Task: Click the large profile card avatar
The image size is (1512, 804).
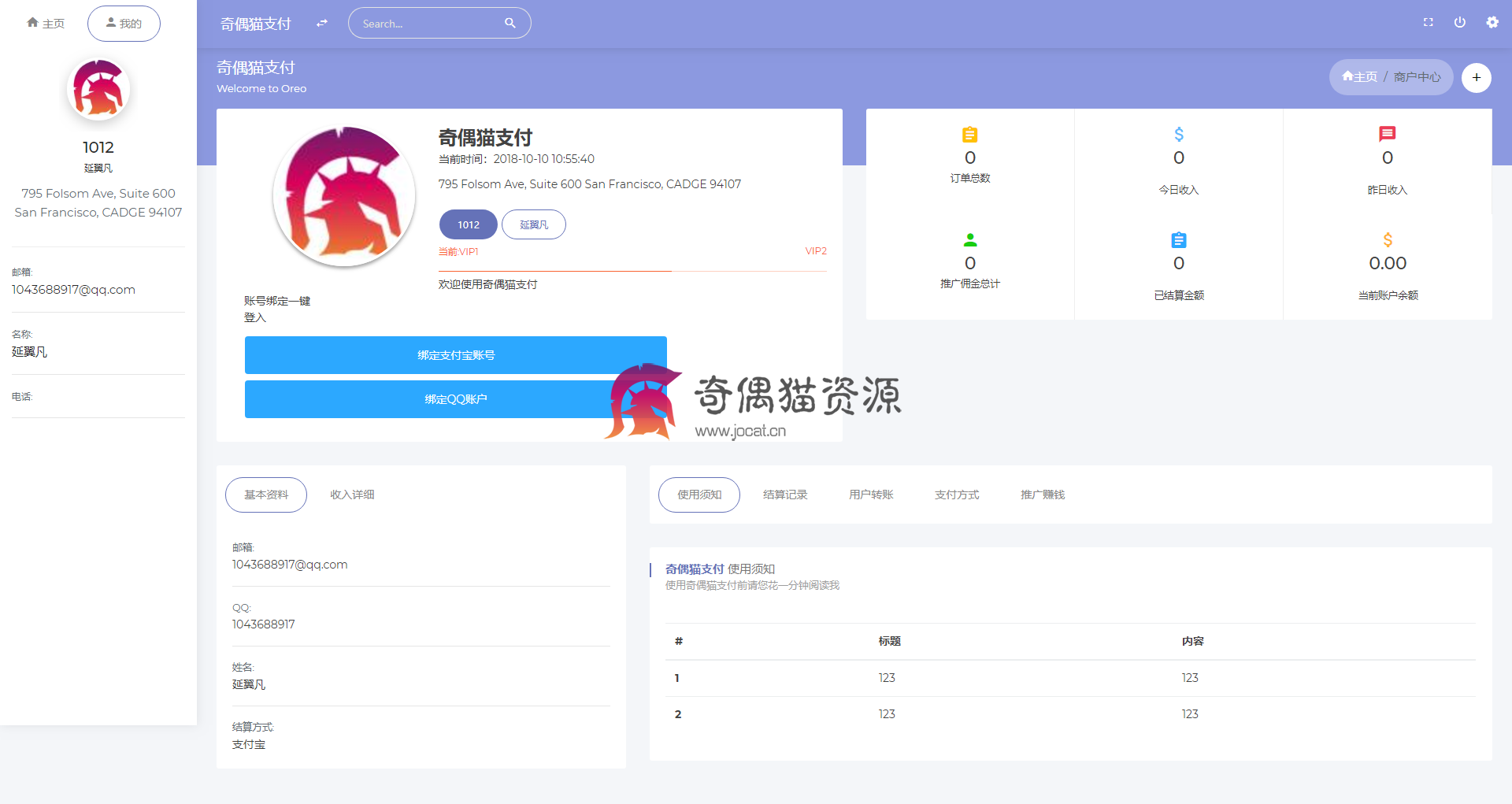Action: click(x=344, y=196)
